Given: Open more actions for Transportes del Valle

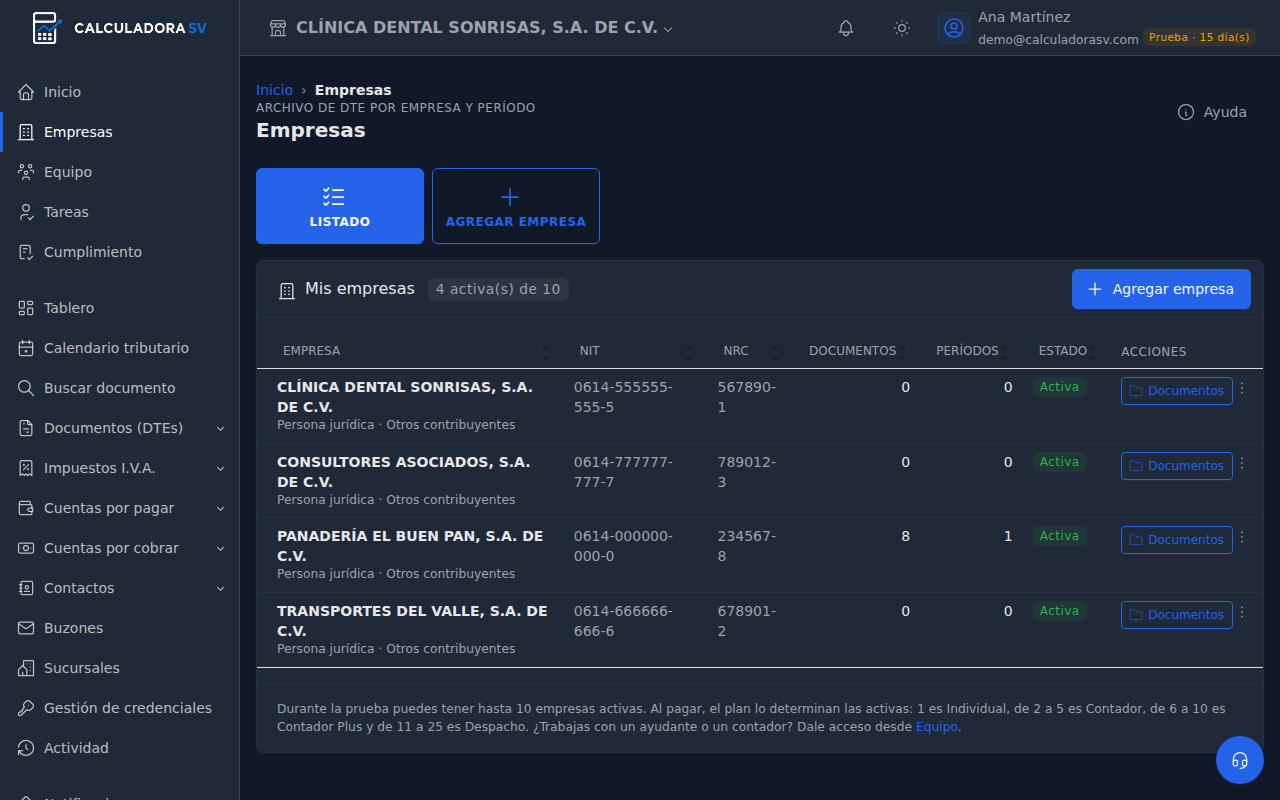Looking at the screenshot, I should point(1242,613).
